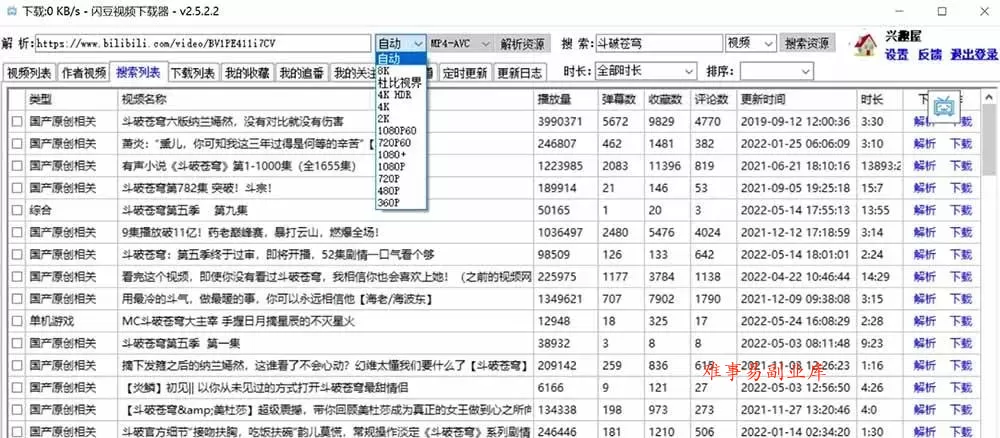The width and height of the screenshot is (1000, 438).
Task: Click 解析 link for 【炎鳞】初见 row
Action: pos(924,388)
